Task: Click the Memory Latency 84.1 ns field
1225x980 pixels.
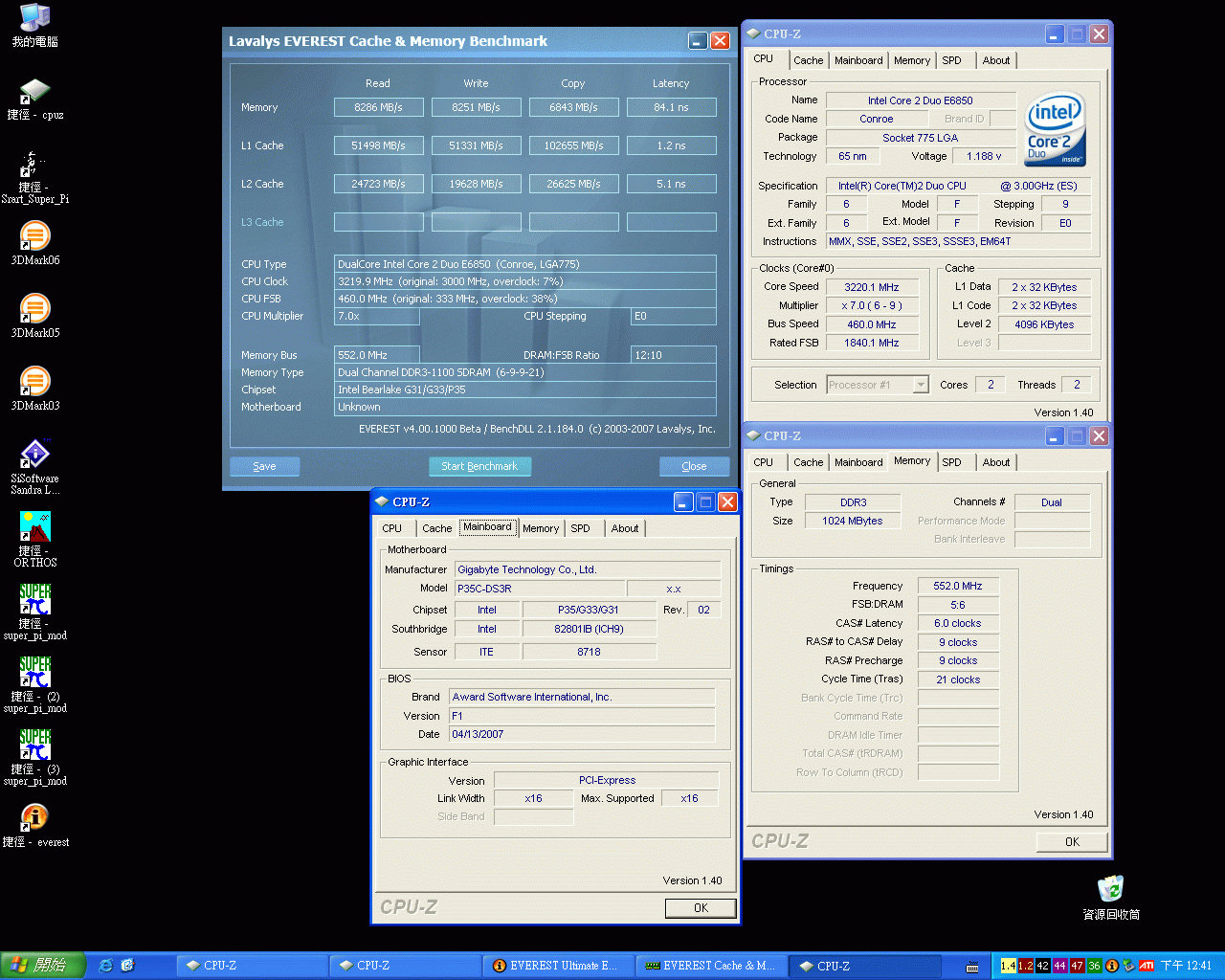Action: click(671, 107)
